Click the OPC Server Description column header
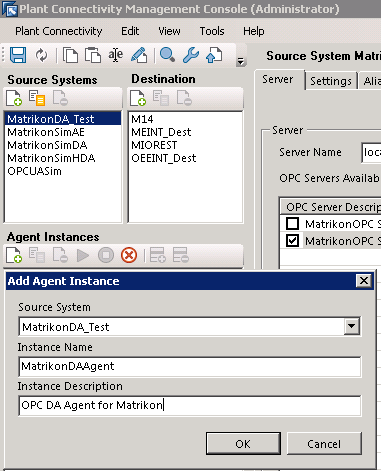 pos(331,207)
